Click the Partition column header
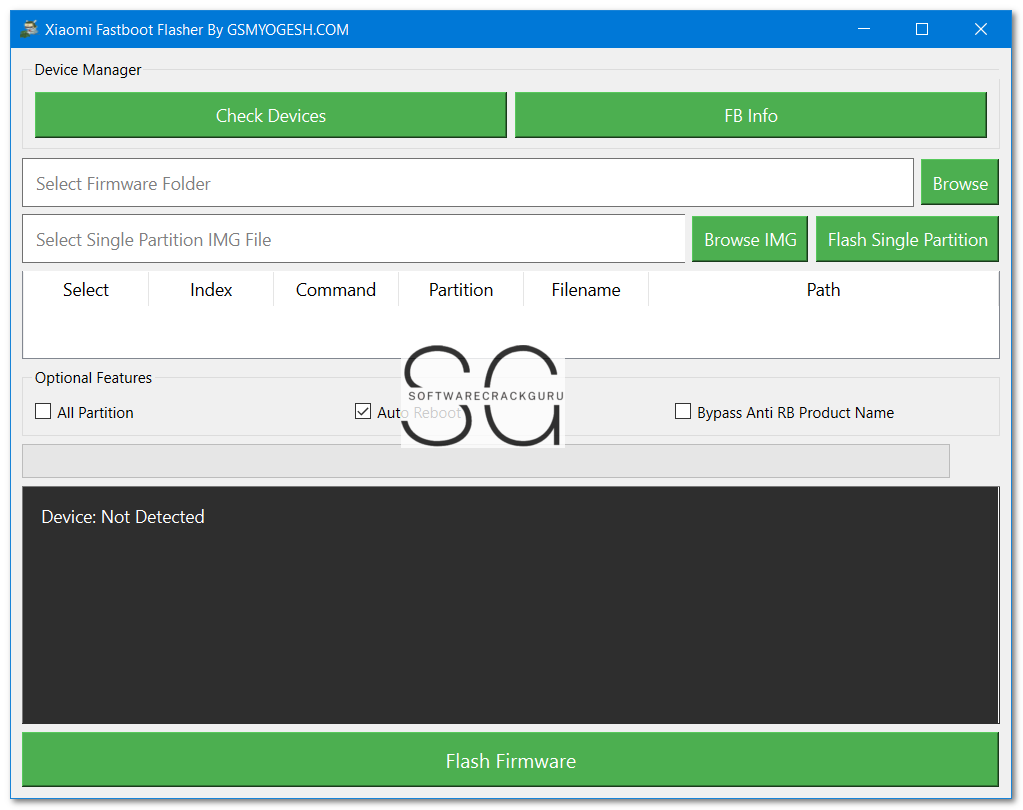Image resolution: width=1023 pixels, height=810 pixels. [x=461, y=290]
